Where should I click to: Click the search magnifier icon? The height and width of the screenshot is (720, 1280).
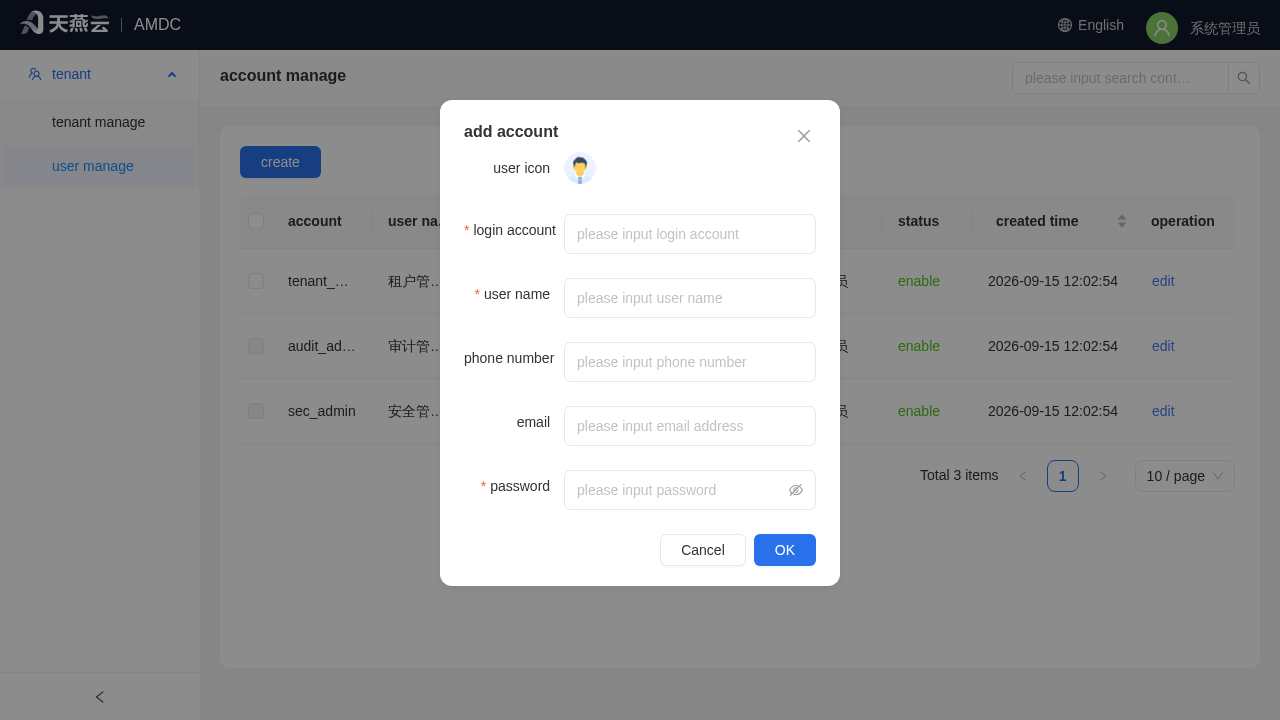pyautogui.click(x=1244, y=78)
